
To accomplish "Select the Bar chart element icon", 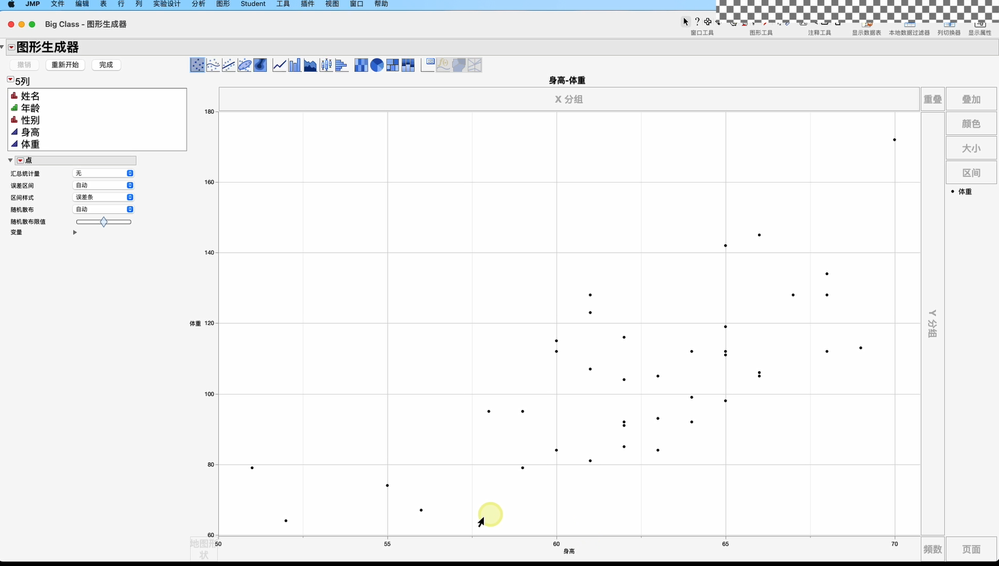I will (x=295, y=65).
